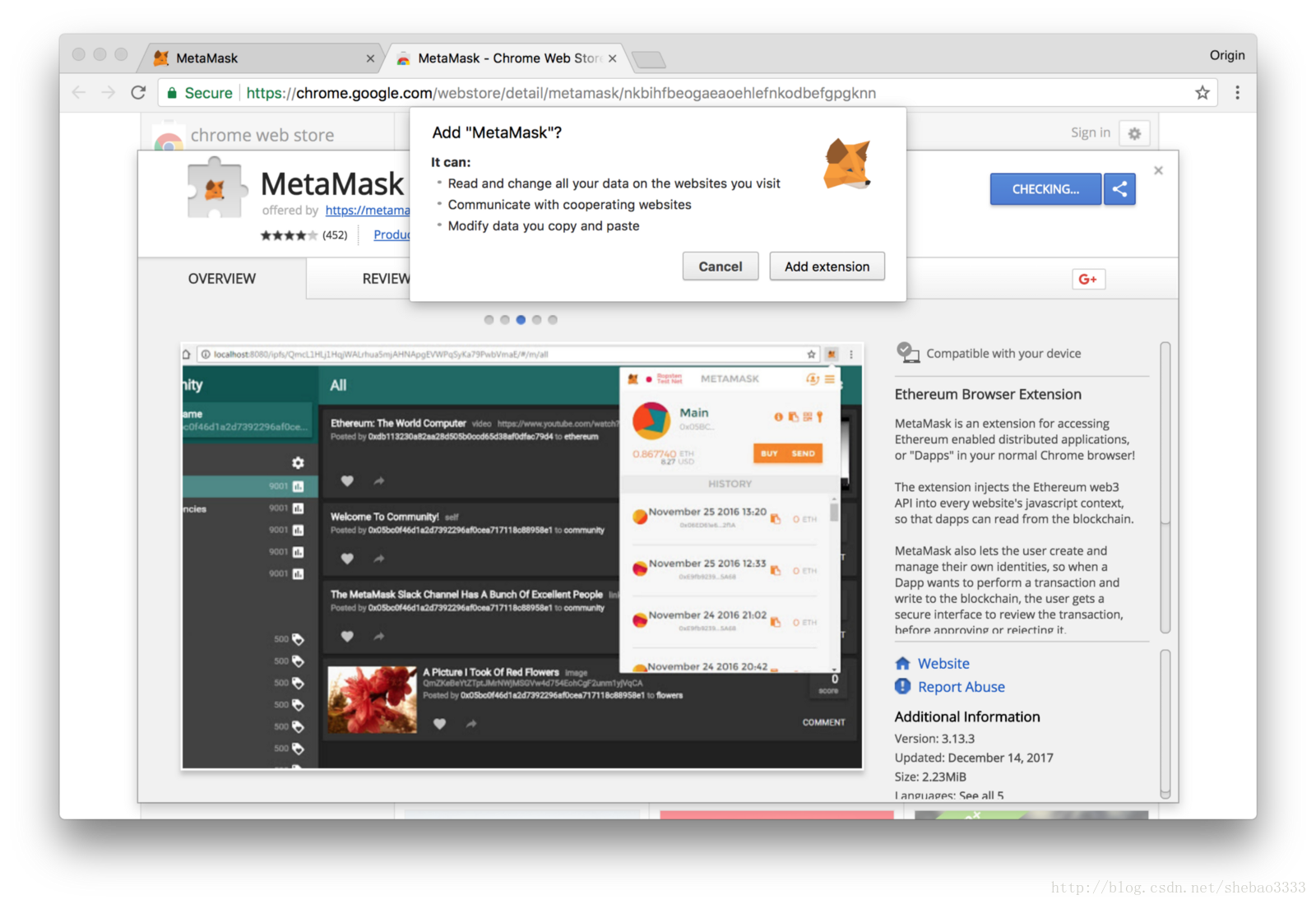Select the first screenshot carousel dot
1316x904 pixels.
(489, 320)
